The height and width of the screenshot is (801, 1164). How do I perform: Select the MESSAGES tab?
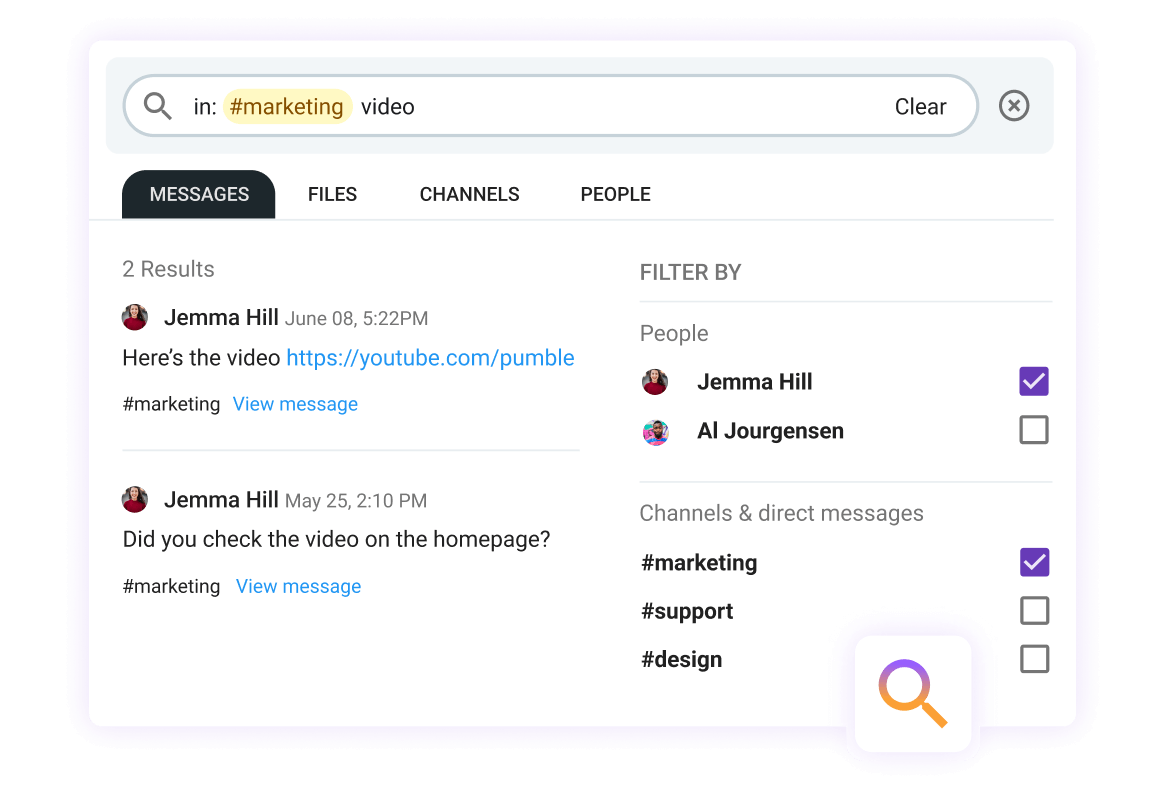199,194
